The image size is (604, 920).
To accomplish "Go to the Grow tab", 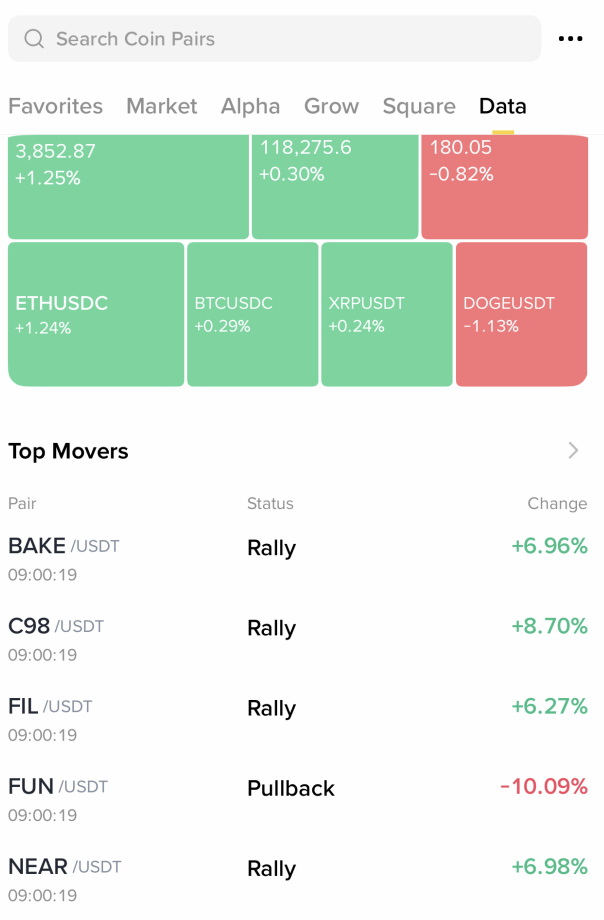I will pos(331,106).
